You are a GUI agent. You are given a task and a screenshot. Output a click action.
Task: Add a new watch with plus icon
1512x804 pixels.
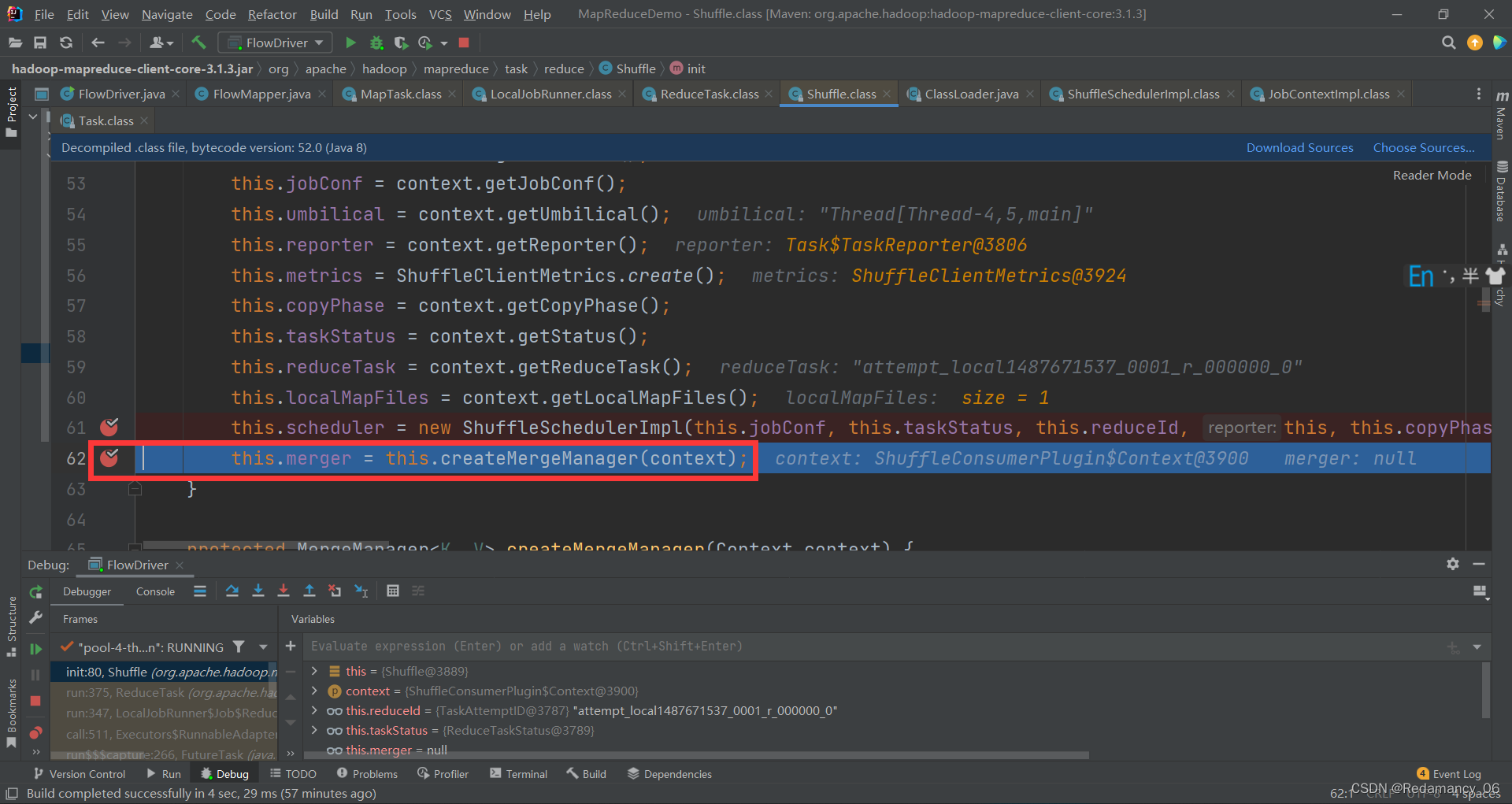click(x=291, y=646)
